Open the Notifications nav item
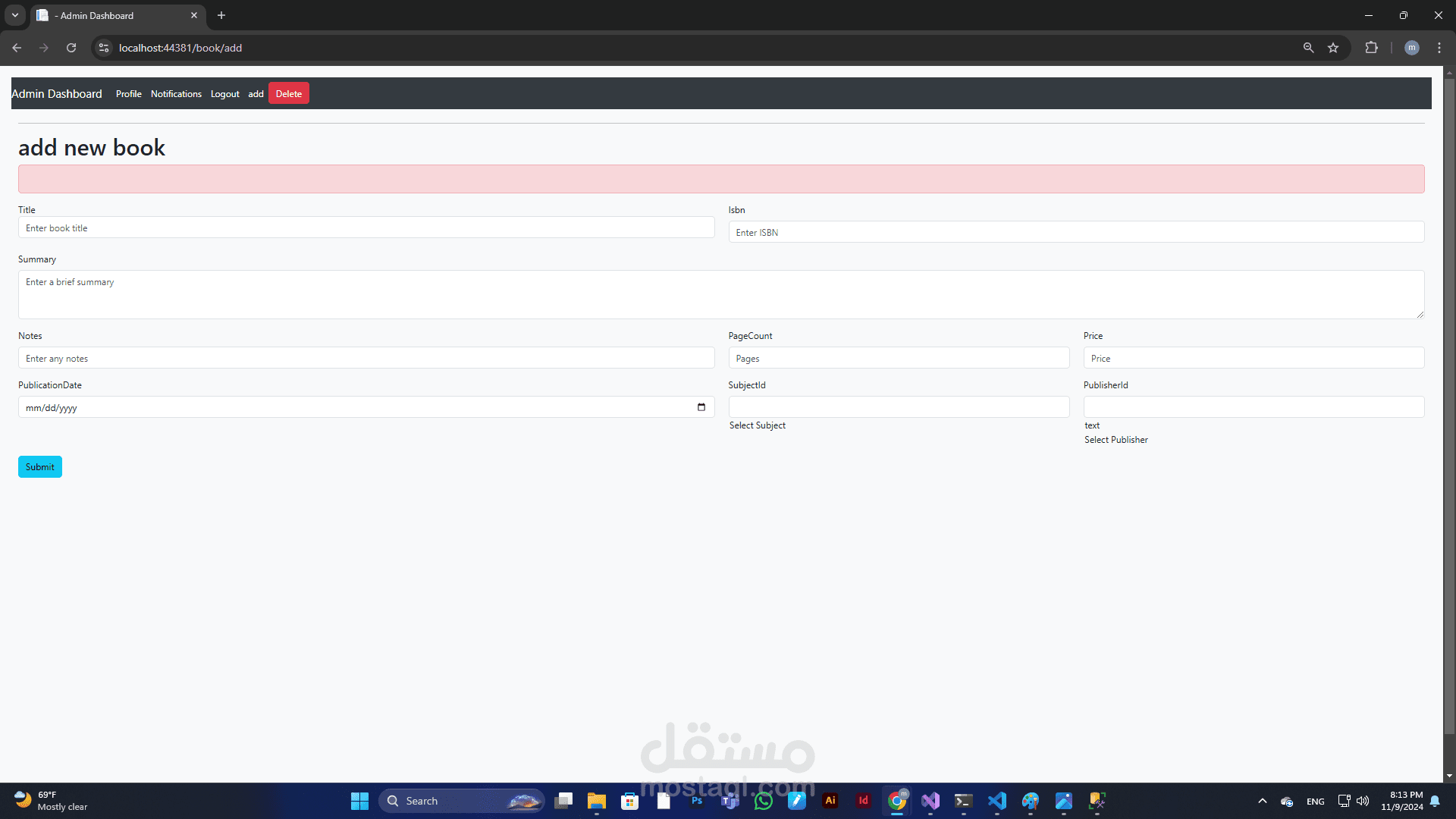The width and height of the screenshot is (1456, 819). [x=176, y=94]
